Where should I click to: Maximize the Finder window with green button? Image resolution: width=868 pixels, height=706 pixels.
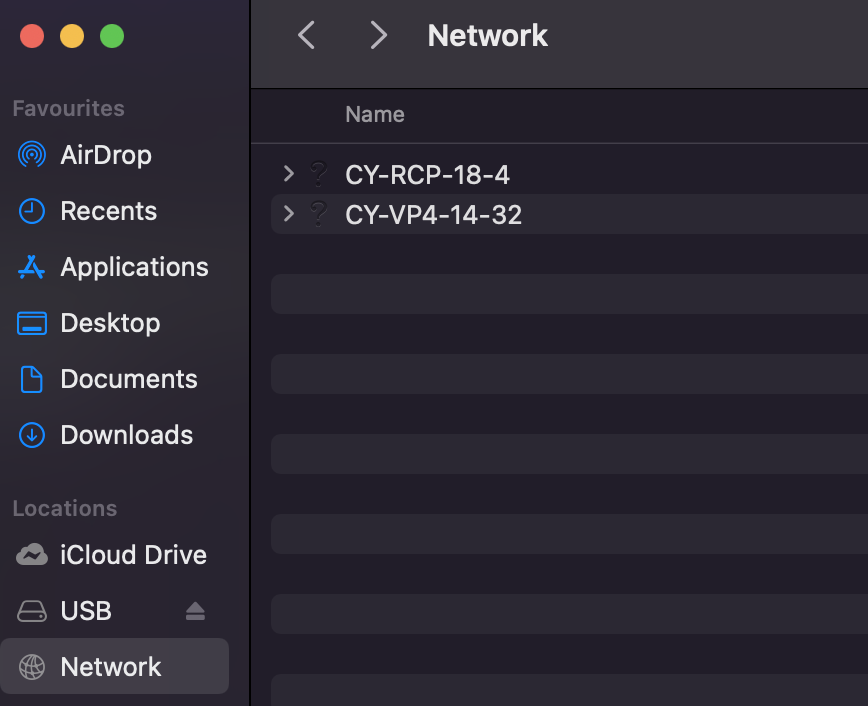(x=112, y=36)
